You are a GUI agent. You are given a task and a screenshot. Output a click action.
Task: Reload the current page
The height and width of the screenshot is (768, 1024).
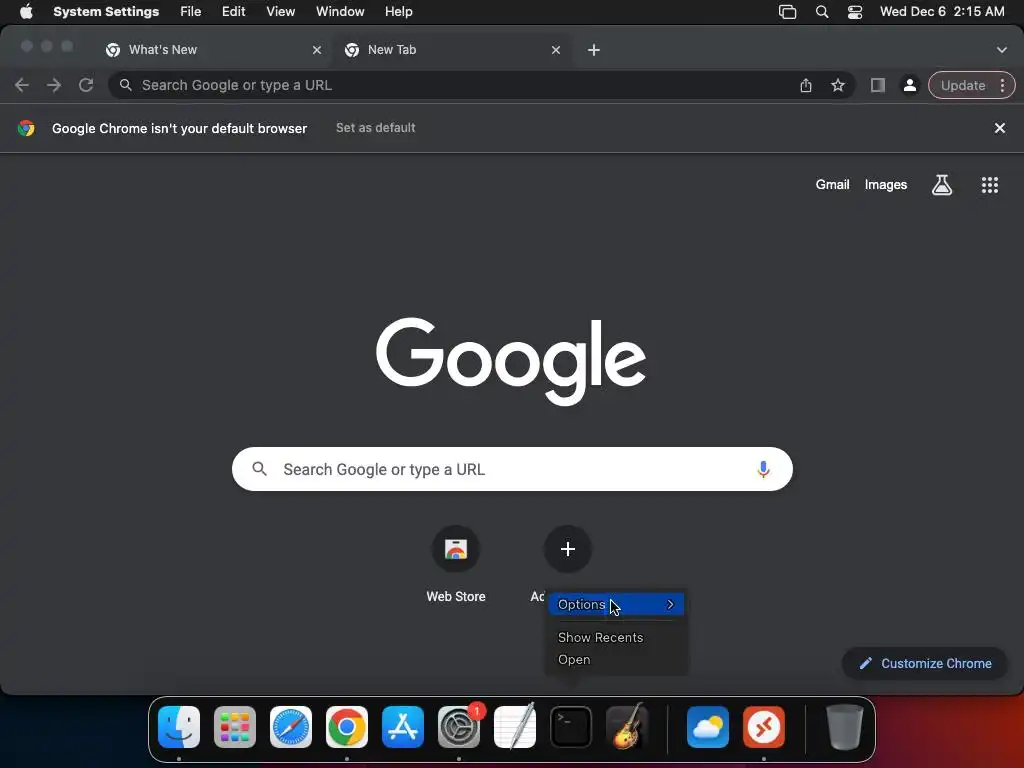click(86, 85)
